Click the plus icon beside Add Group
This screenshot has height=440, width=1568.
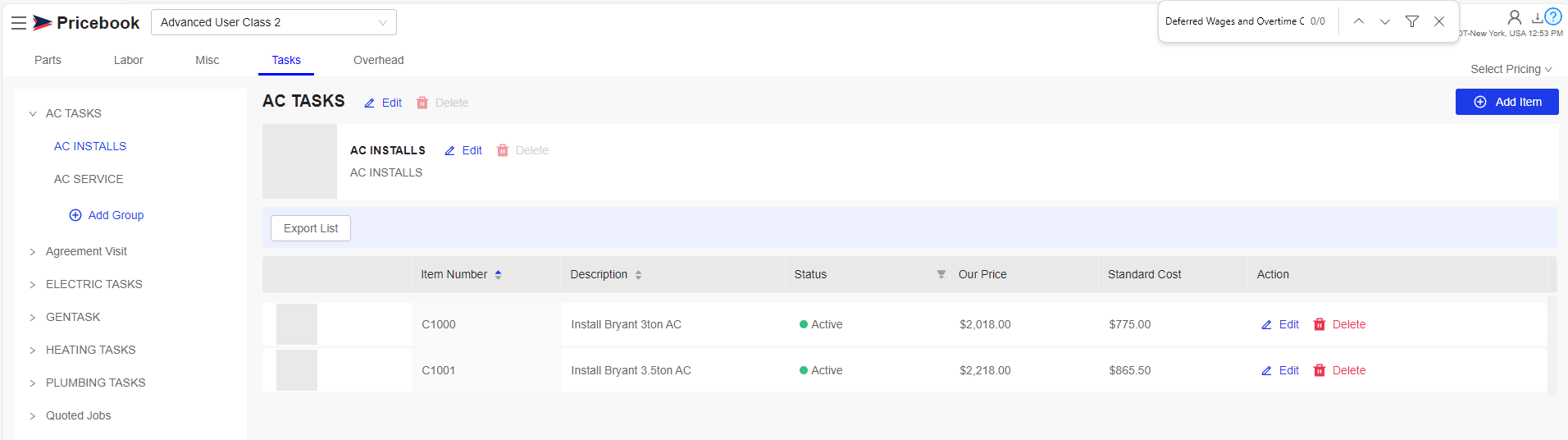tap(75, 215)
